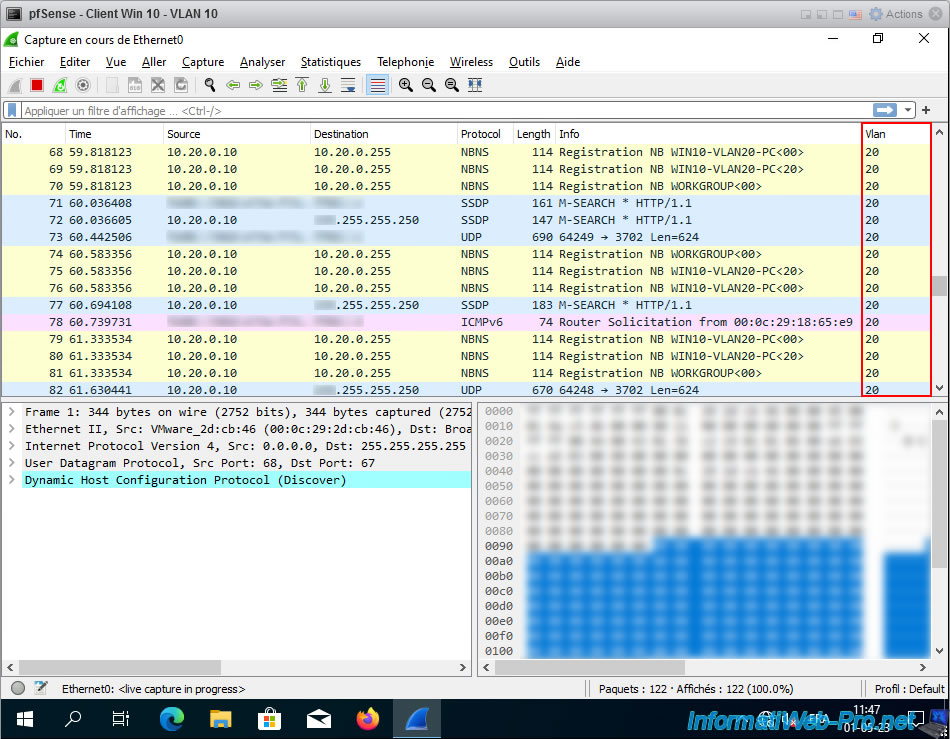Expand the Ethernet II tree row

tap(13, 429)
